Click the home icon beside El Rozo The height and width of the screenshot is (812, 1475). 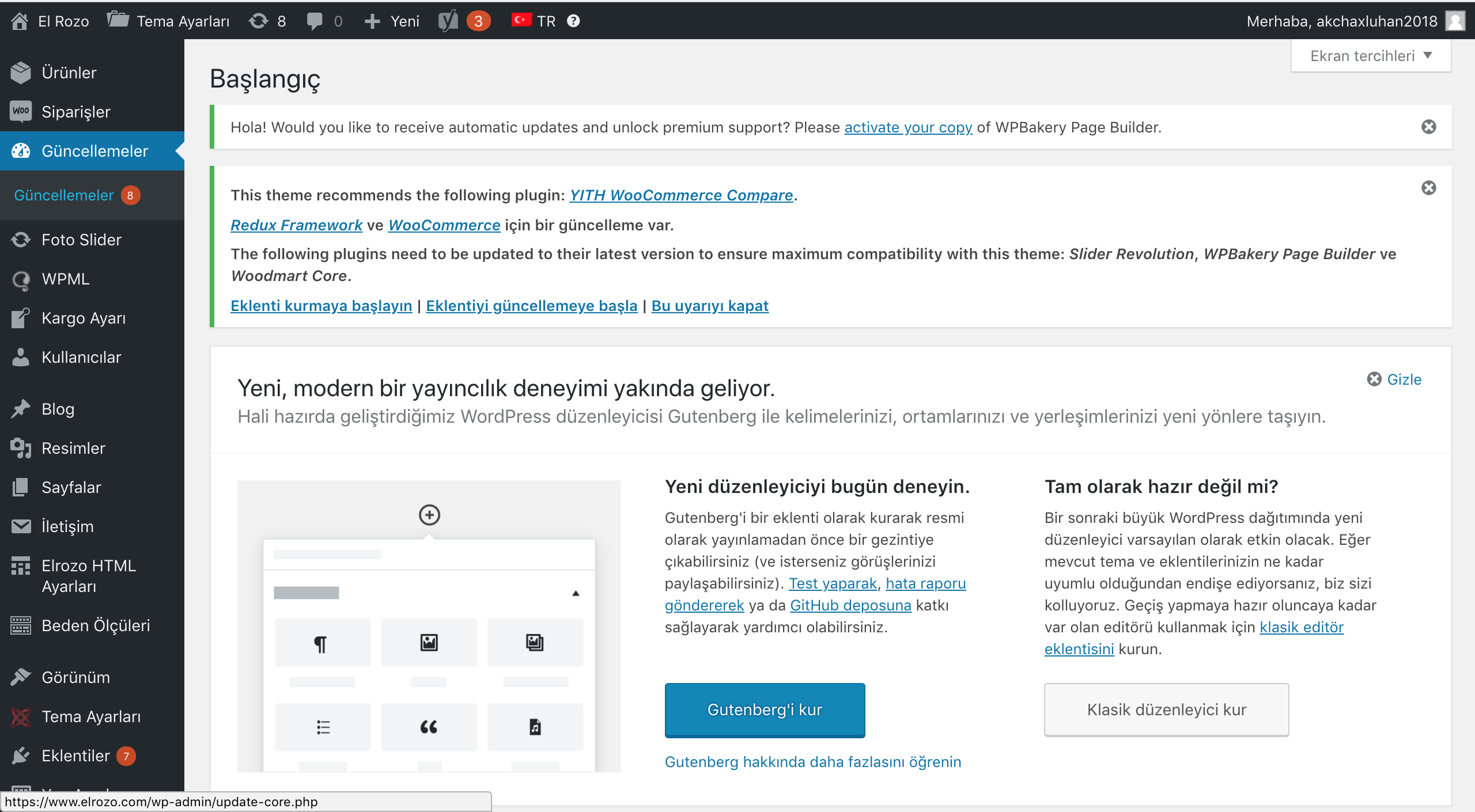click(20, 21)
